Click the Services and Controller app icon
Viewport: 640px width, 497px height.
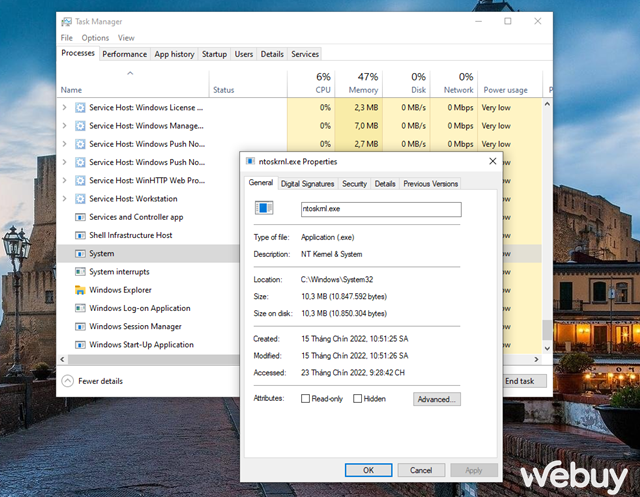click(x=80, y=217)
